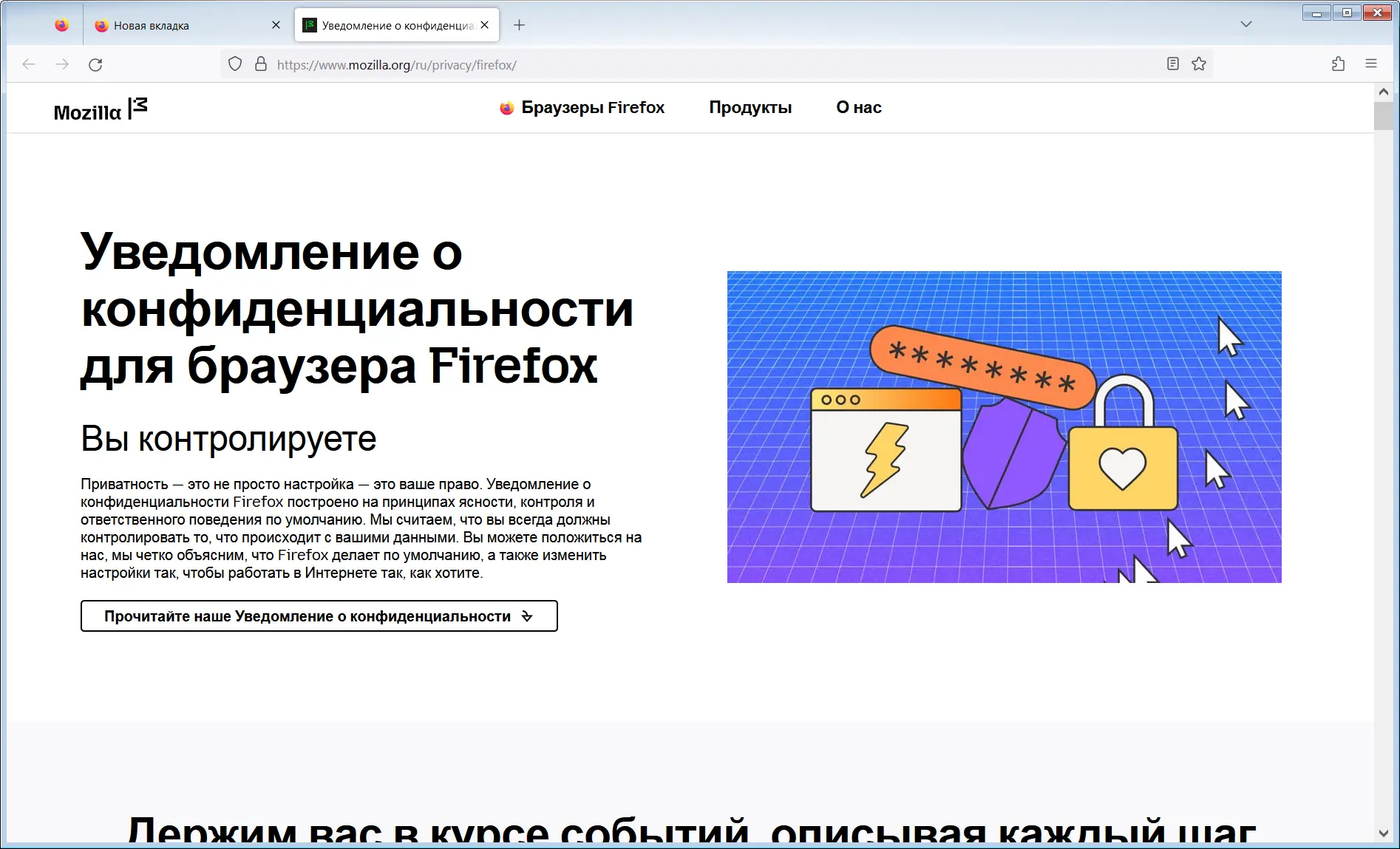
Task: Open the О нас navigation menu
Action: [x=859, y=108]
